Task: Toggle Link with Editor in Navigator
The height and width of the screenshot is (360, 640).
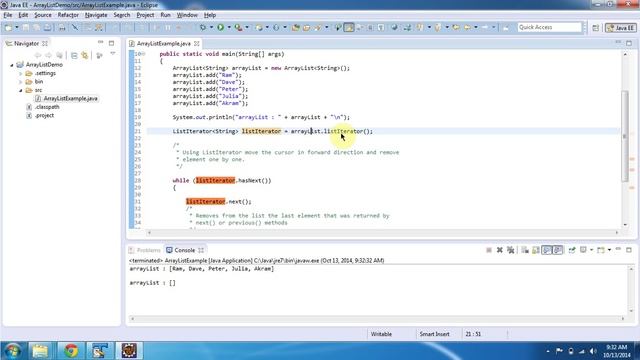Action: tap(85, 56)
